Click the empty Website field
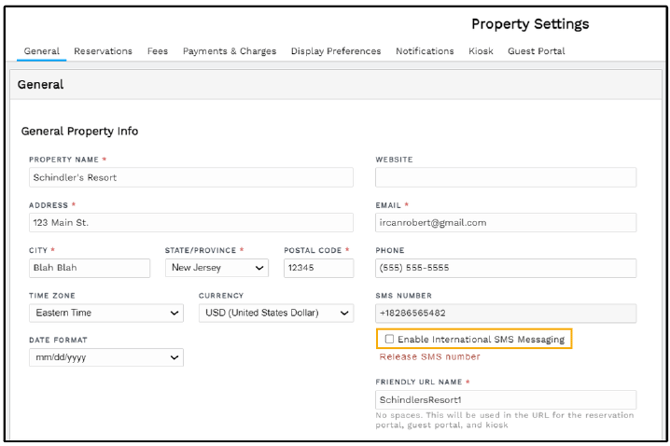Screen dimensions: 670x446 tap(505, 177)
